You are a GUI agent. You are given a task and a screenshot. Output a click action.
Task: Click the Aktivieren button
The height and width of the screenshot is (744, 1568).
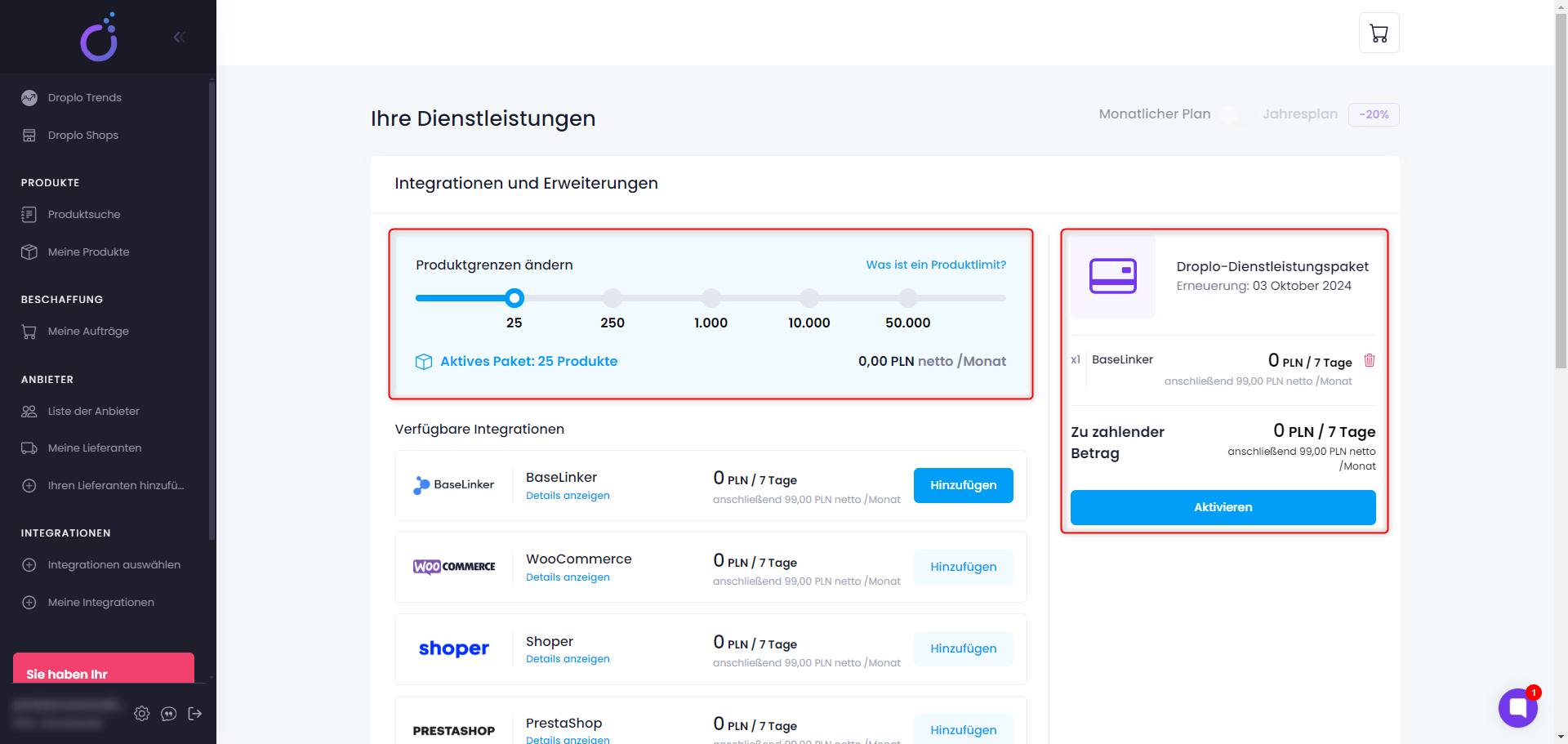click(1223, 507)
